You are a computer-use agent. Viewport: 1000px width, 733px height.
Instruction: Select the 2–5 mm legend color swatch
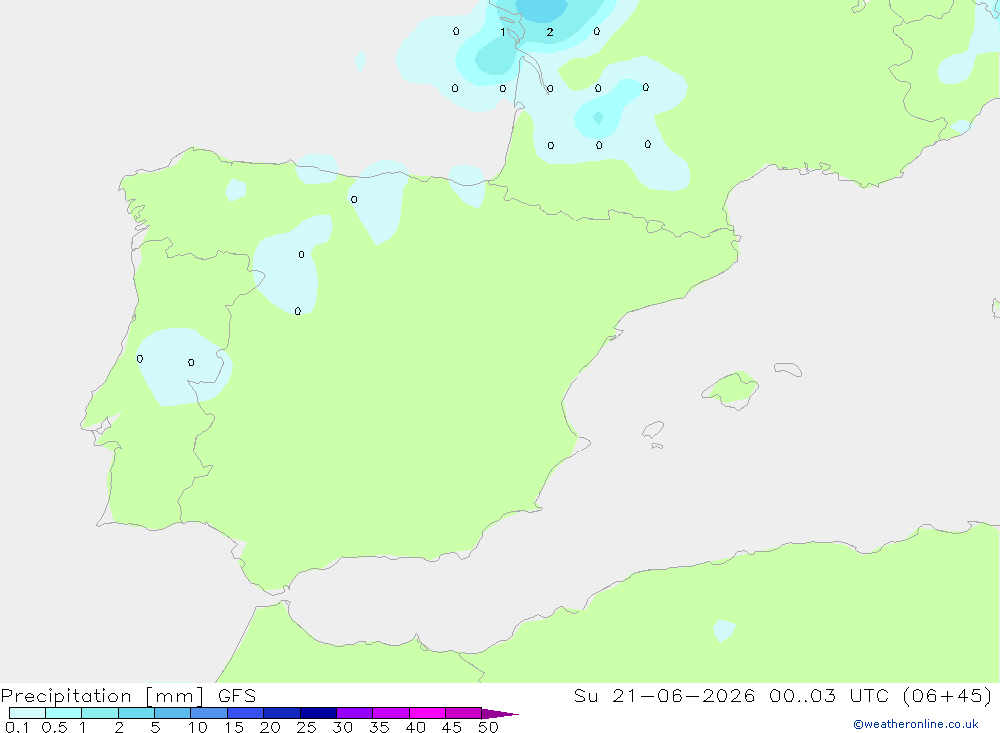[136, 713]
